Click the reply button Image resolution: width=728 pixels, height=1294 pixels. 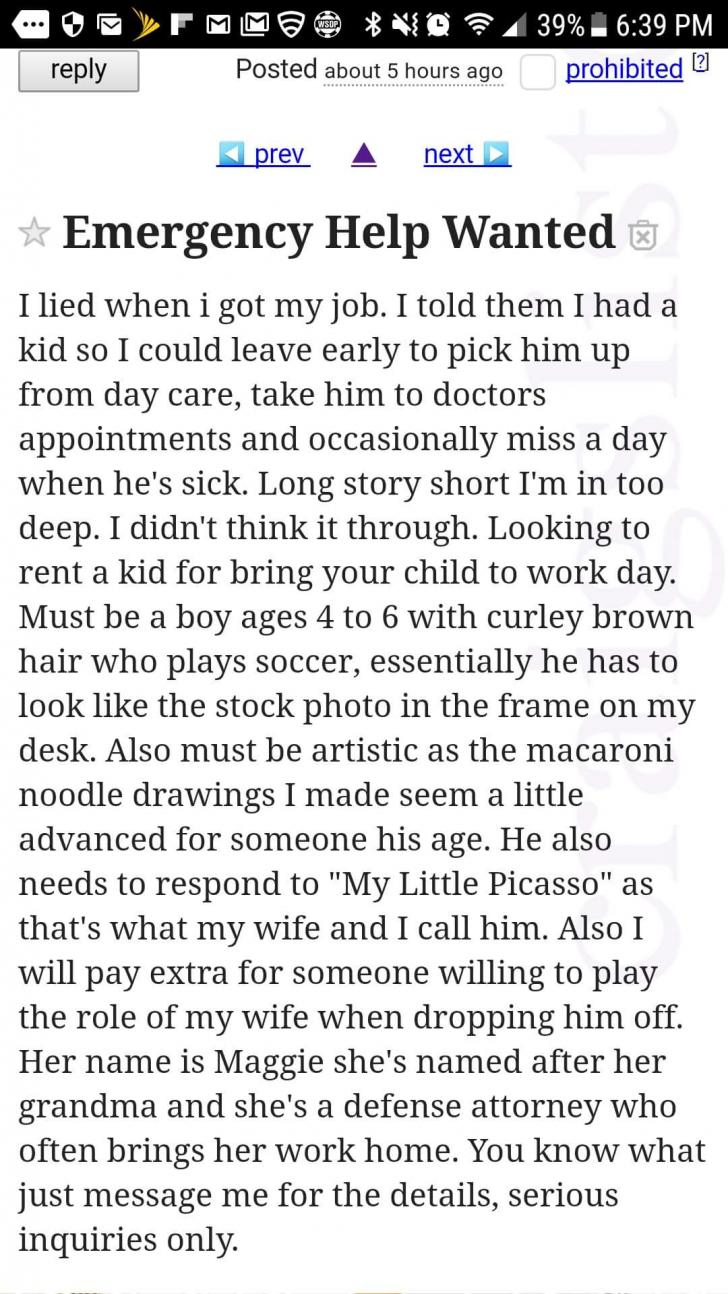click(x=78, y=70)
